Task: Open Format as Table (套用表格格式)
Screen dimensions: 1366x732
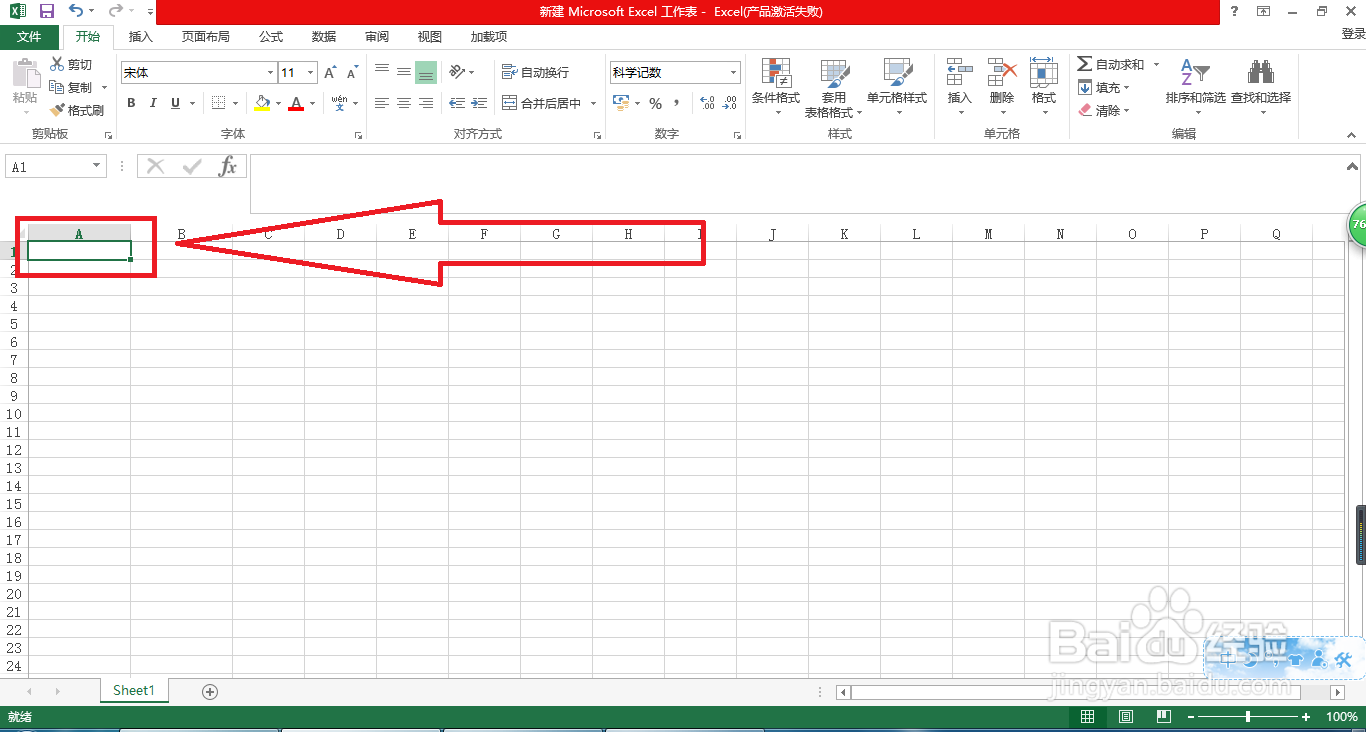Action: pos(834,88)
